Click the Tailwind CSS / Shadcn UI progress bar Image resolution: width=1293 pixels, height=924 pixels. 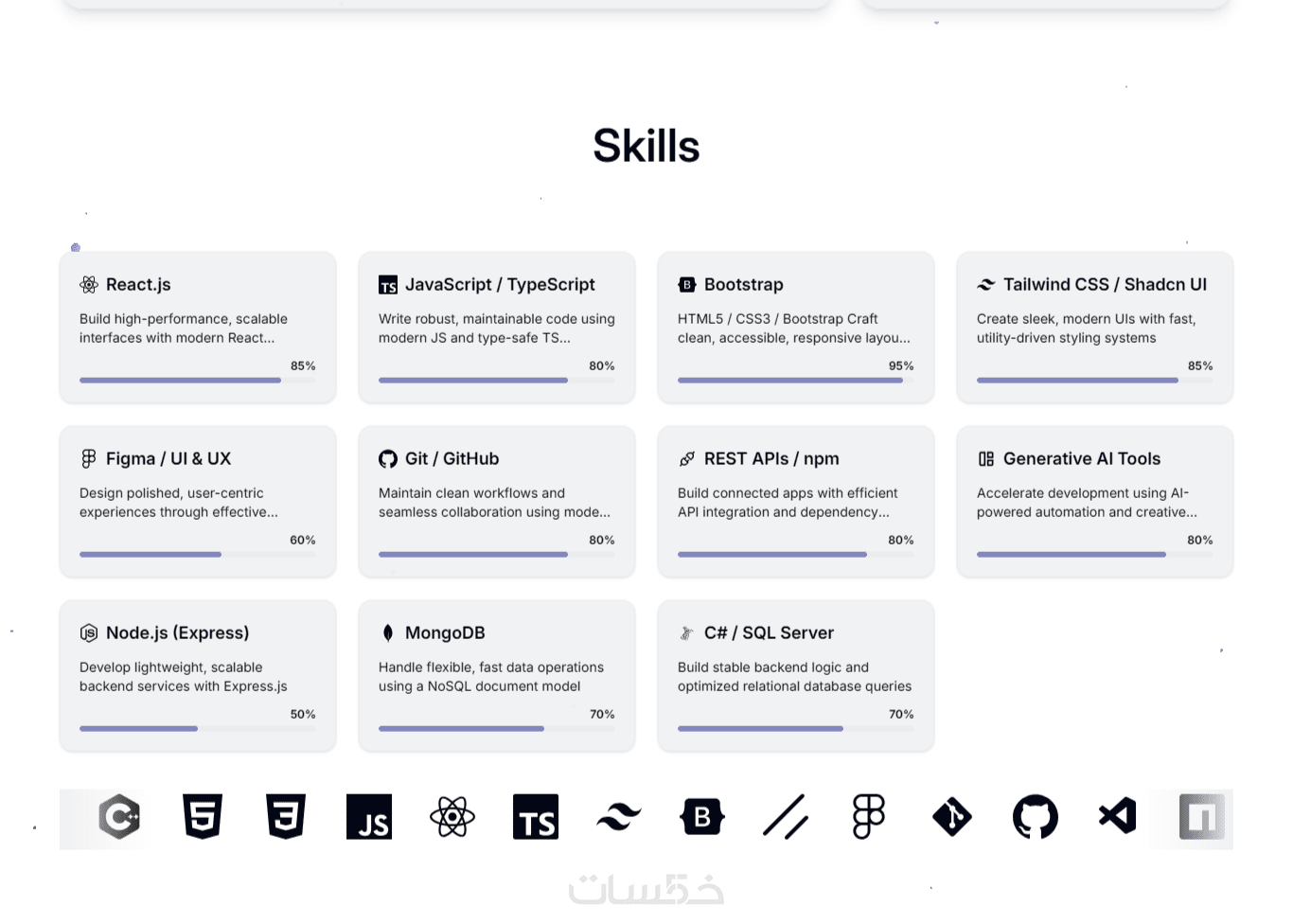pos(1095,381)
